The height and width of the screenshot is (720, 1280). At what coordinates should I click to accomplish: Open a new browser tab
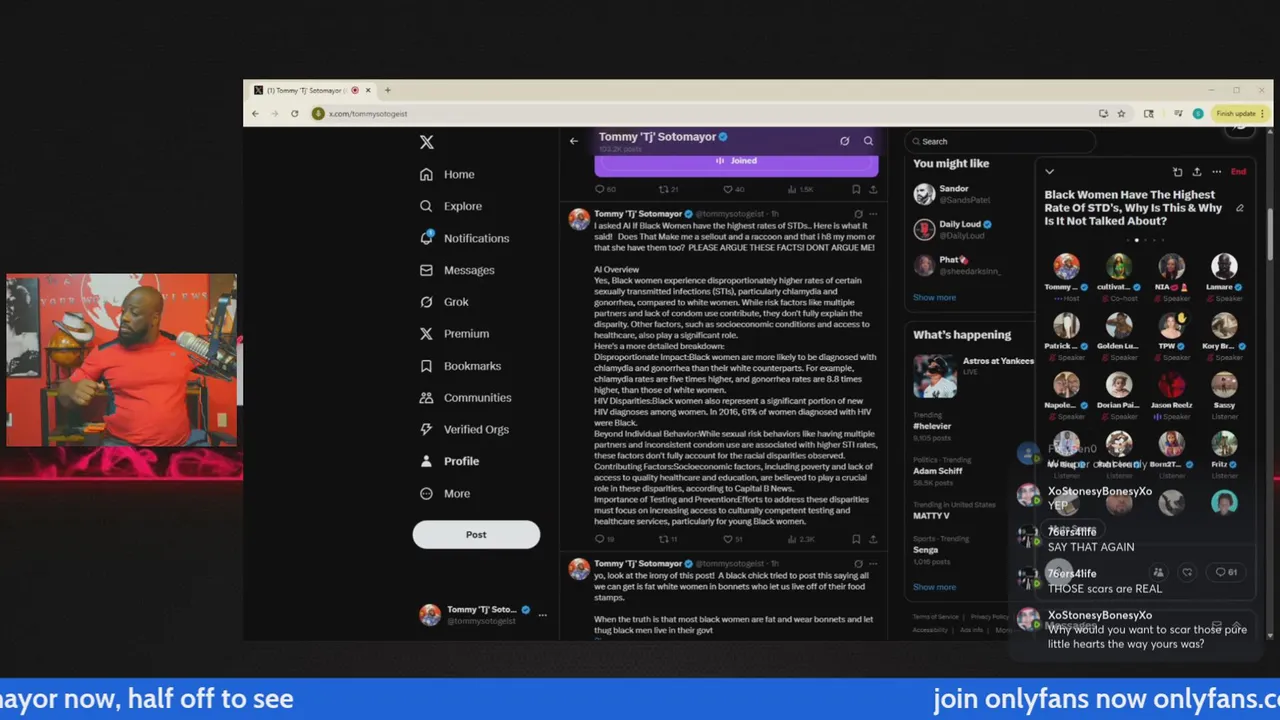(x=387, y=90)
